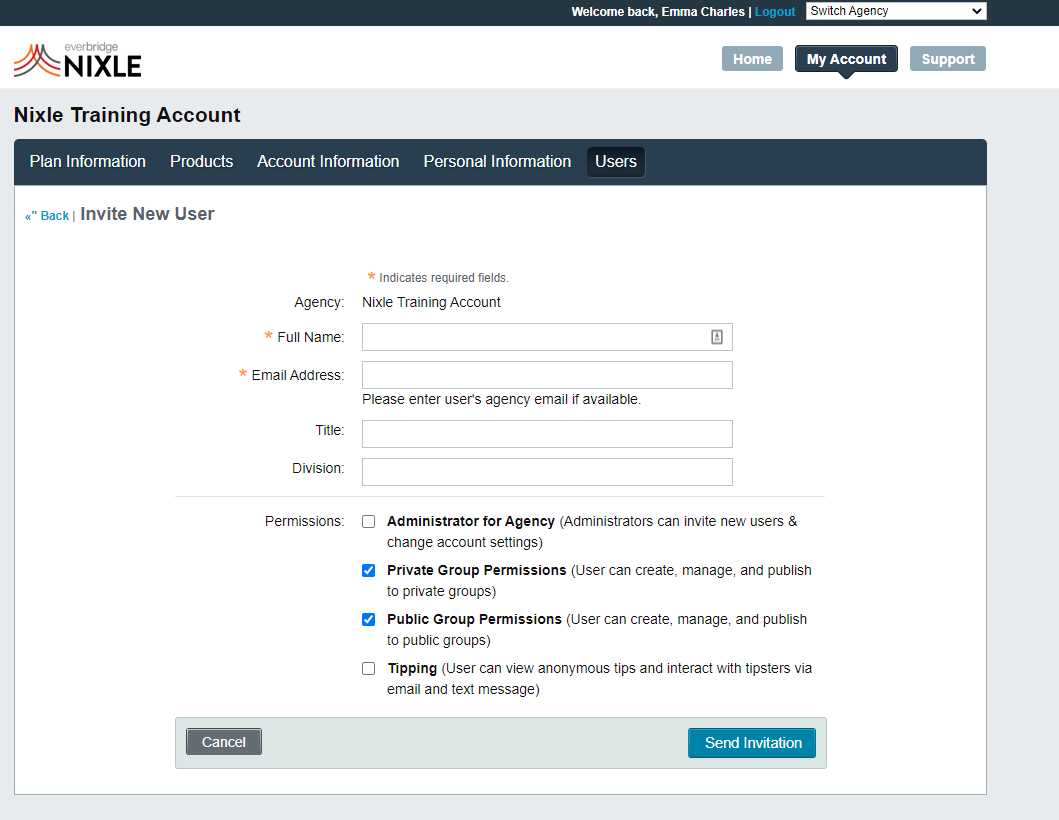1059x820 pixels.
Task: Go to the Home page button
Action: (752, 59)
